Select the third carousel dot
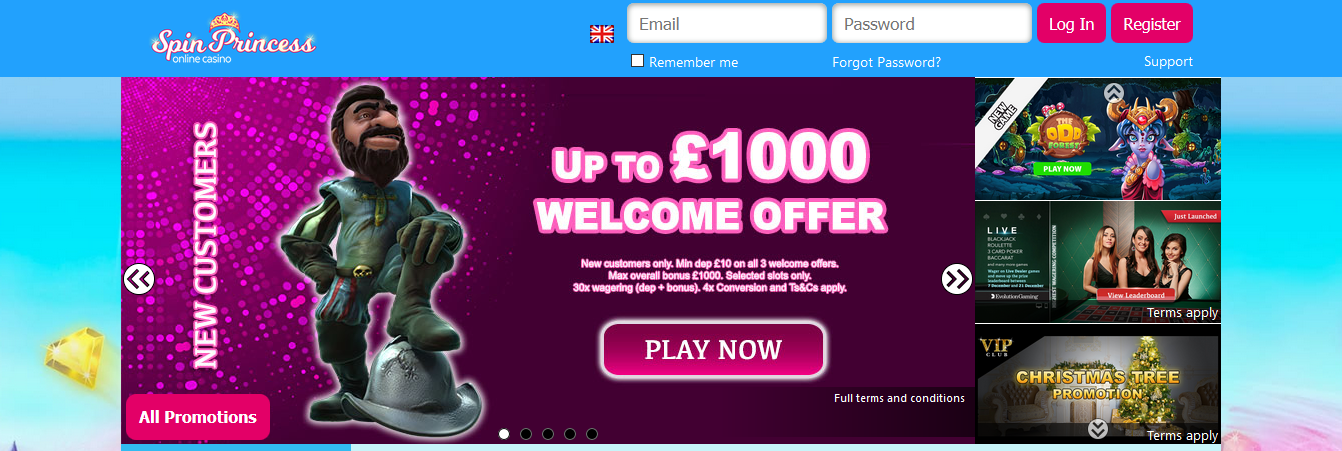Viewport: 1342px width, 451px height. 548,434
